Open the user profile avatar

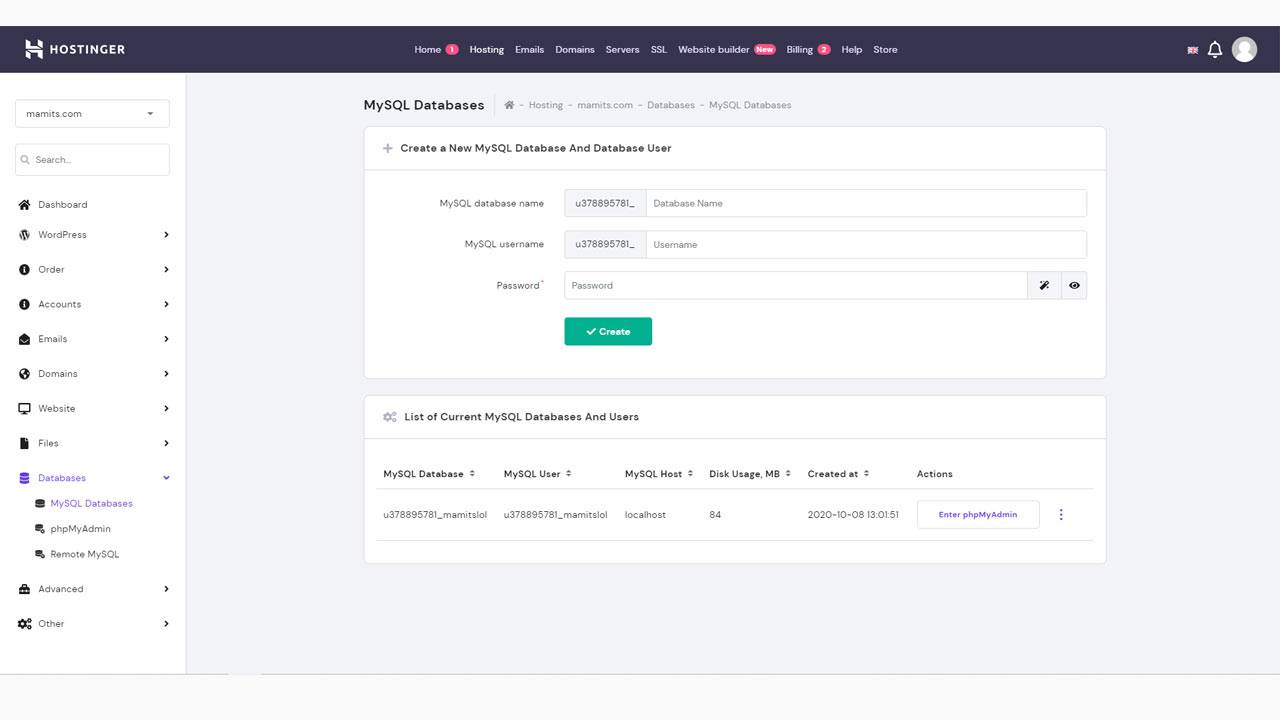1244,49
